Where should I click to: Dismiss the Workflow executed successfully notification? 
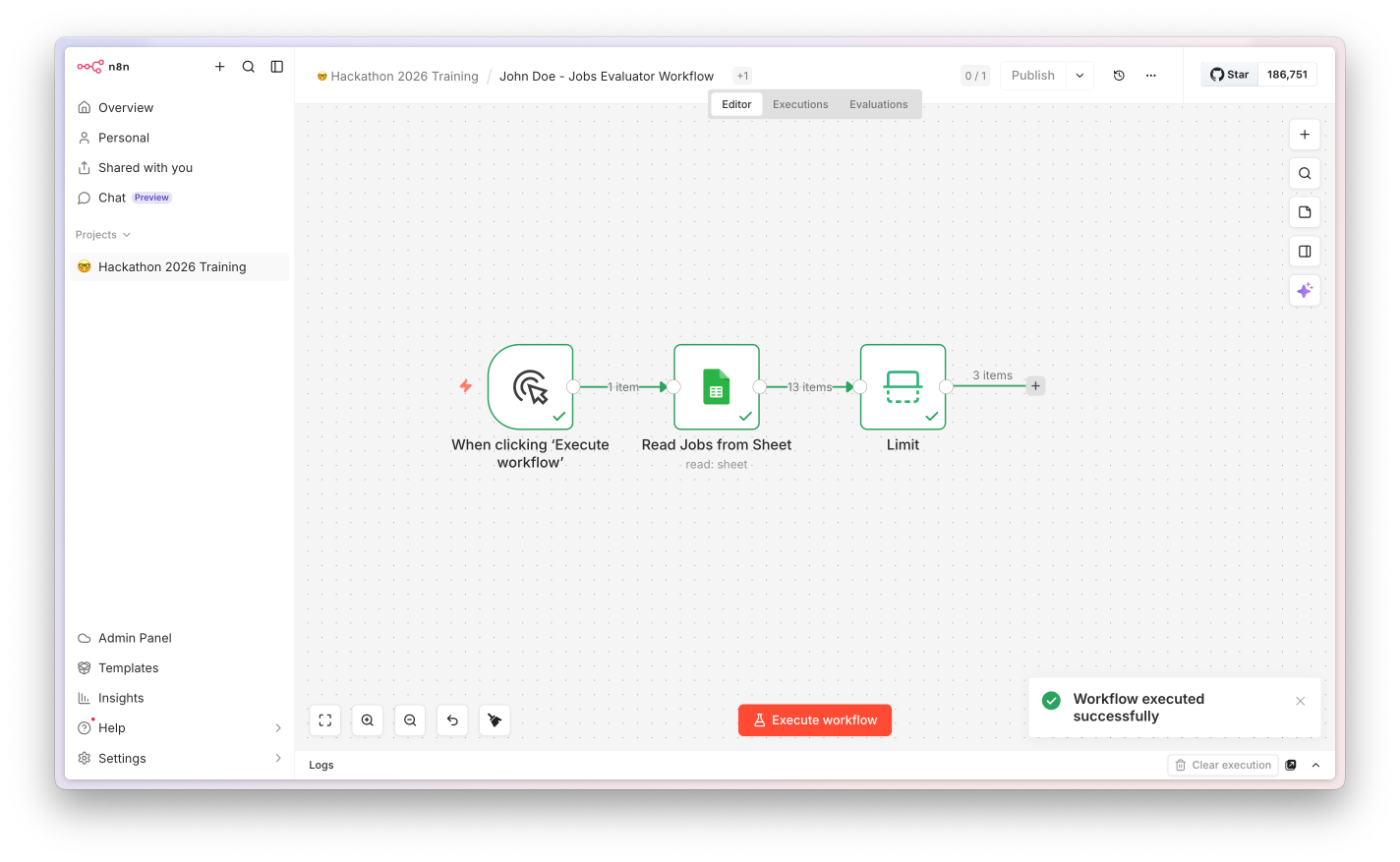tap(1301, 701)
